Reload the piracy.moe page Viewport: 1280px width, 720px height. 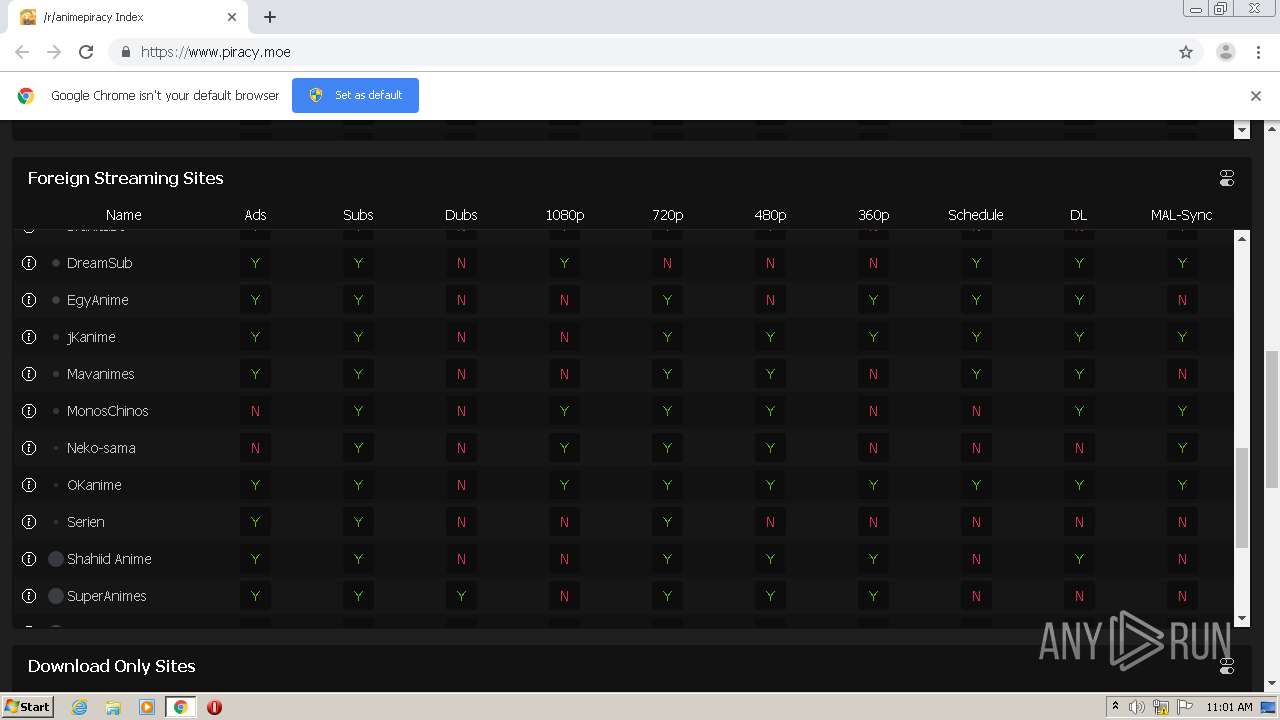coord(86,52)
